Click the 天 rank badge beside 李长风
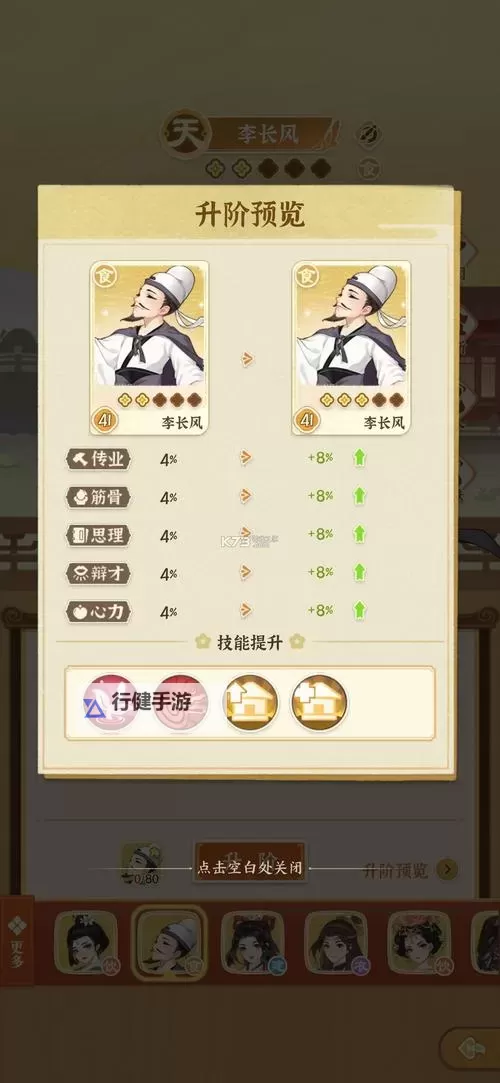Image resolution: width=500 pixels, height=1083 pixels. [x=185, y=134]
